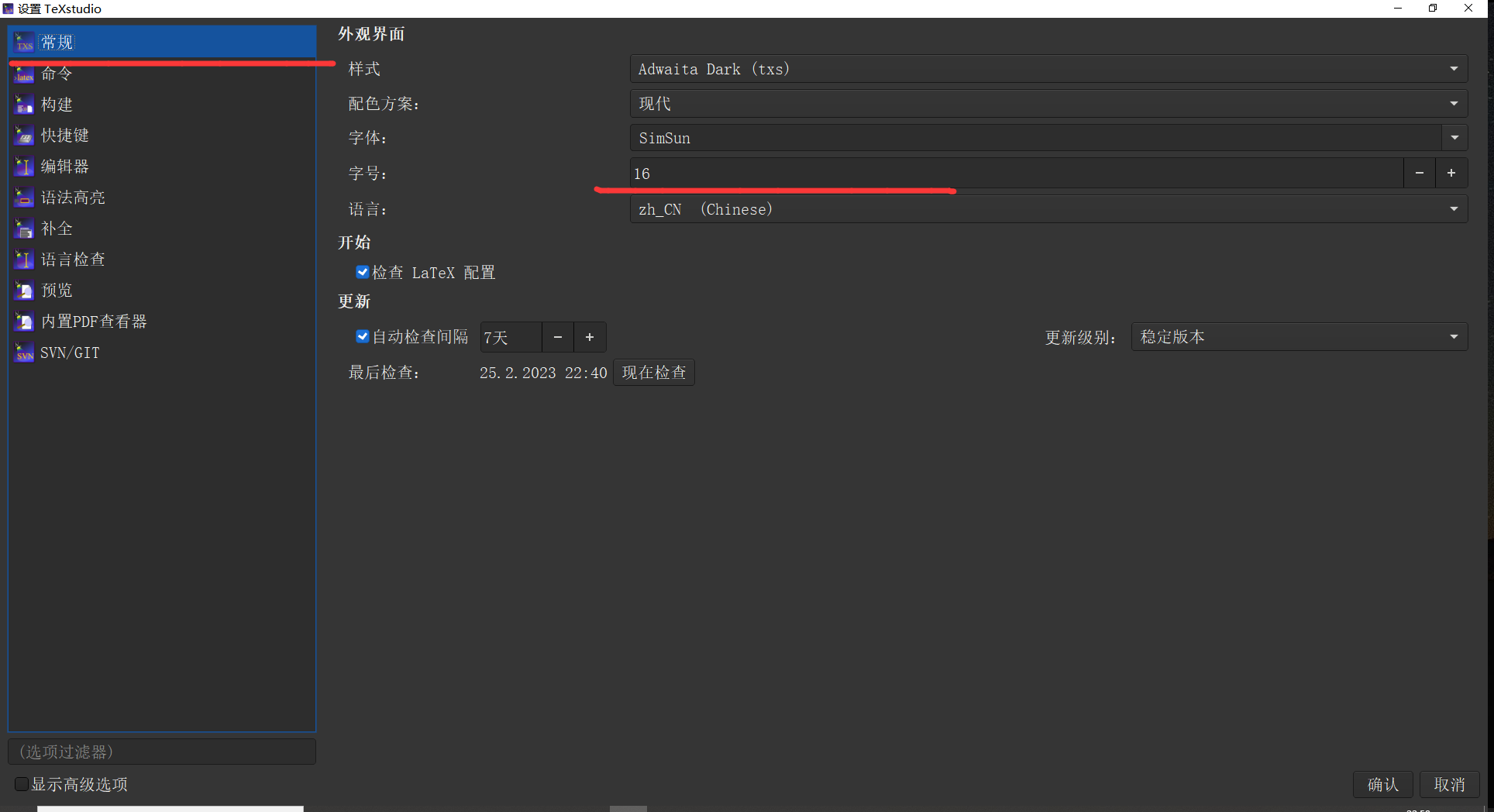Click the TeXstudio title bar app icon

tap(8, 9)
